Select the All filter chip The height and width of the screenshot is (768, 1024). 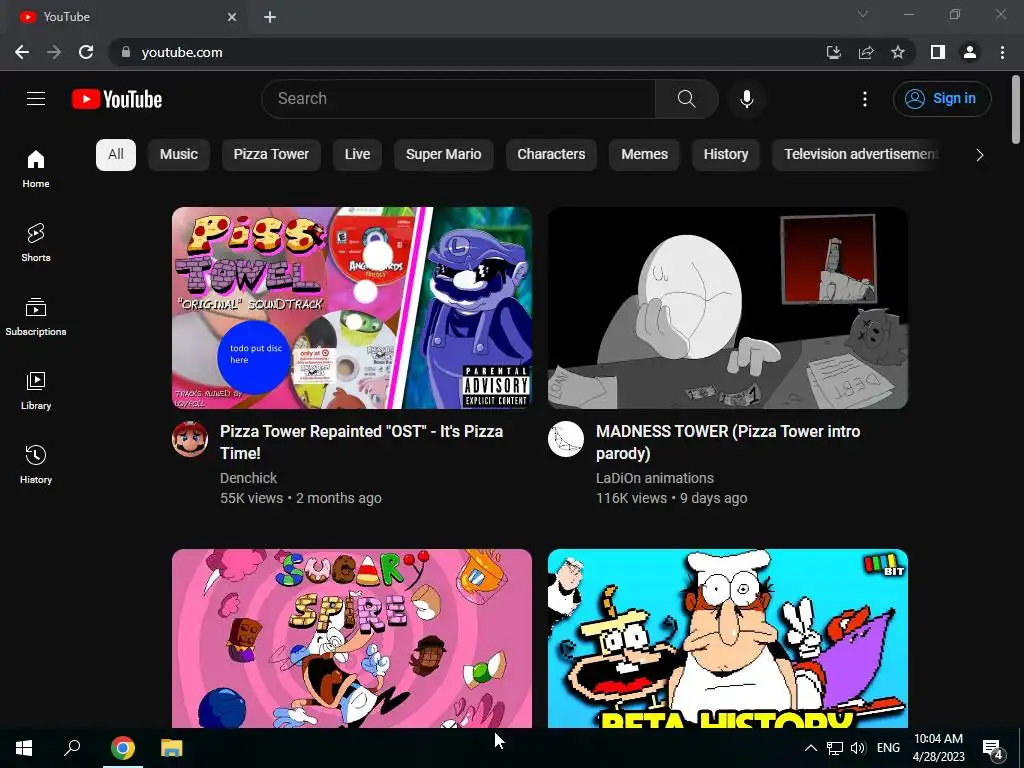pyautogui.click(x=116, y=155)
